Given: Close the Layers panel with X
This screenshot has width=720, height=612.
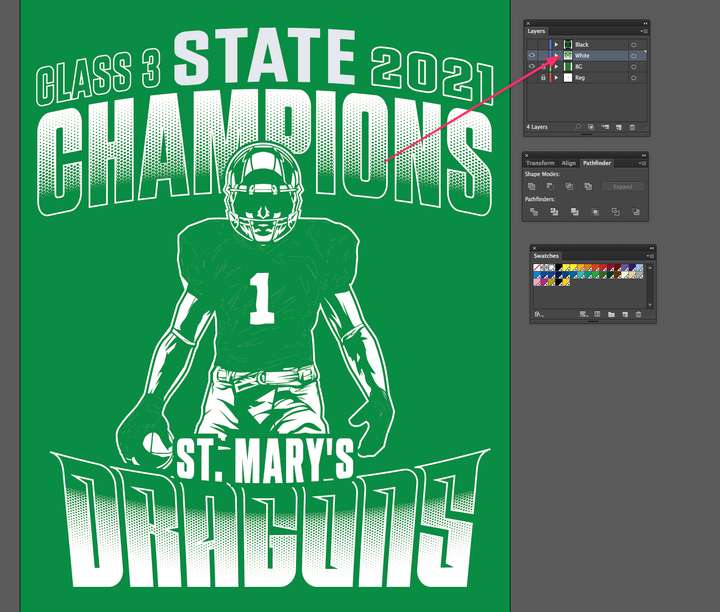Looking at the screenshot, I should coord(528,23).
